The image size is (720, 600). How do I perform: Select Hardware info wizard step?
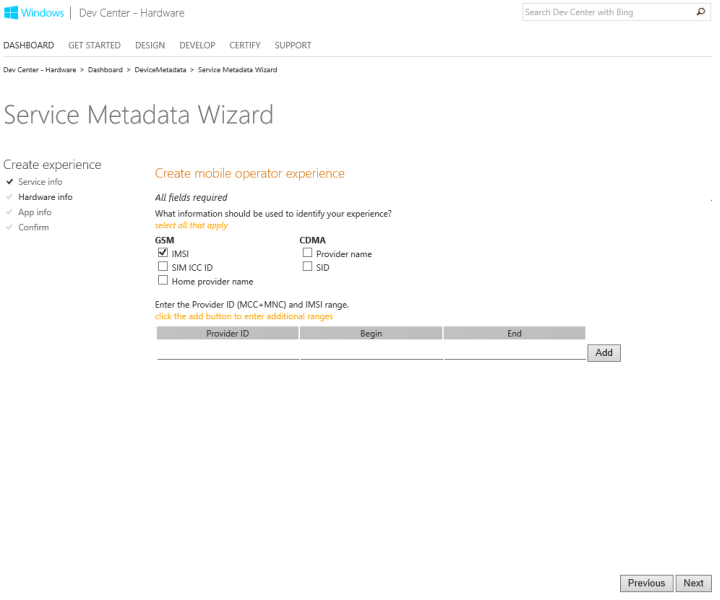click(x=45, y=197)
